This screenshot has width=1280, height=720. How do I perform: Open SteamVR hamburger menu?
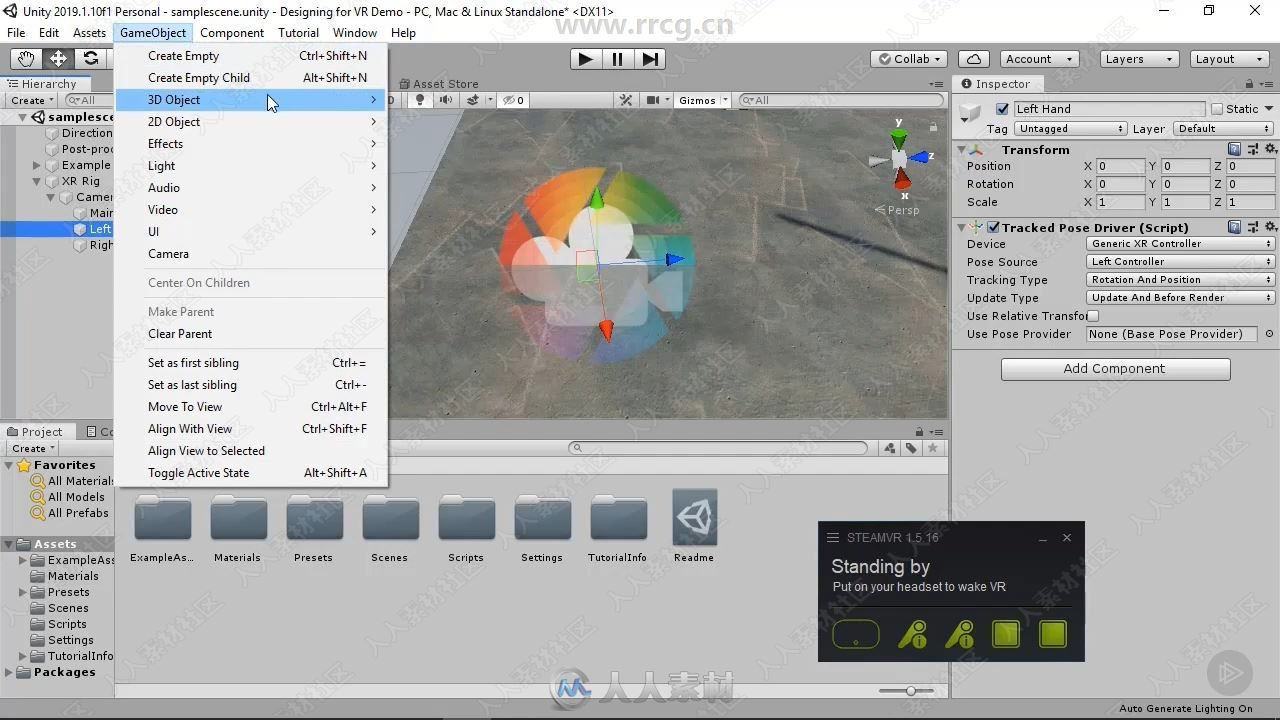(832, 538)
